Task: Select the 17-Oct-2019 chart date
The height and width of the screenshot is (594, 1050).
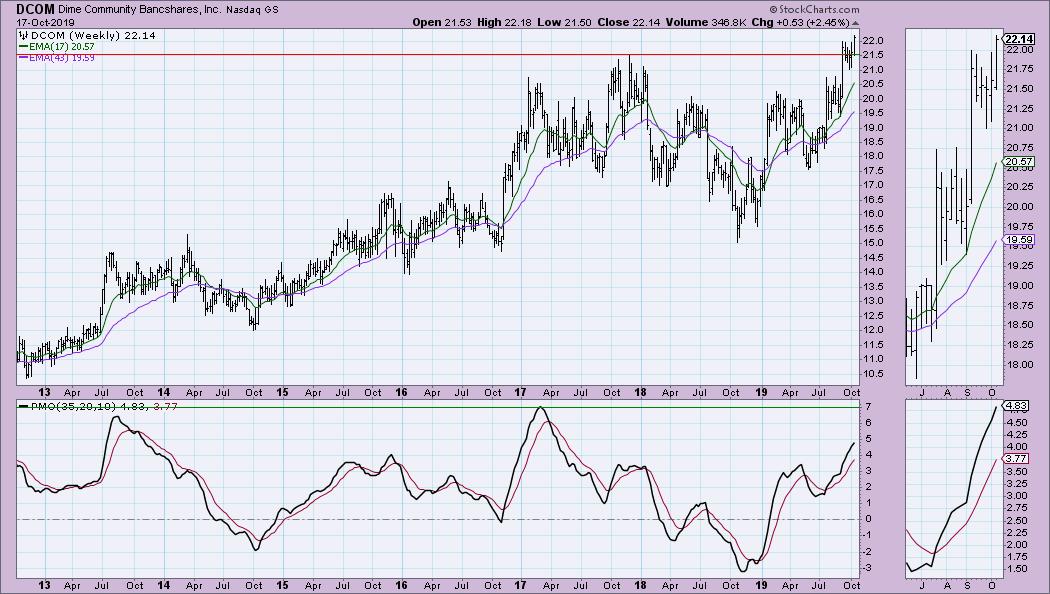Action: 46,22
